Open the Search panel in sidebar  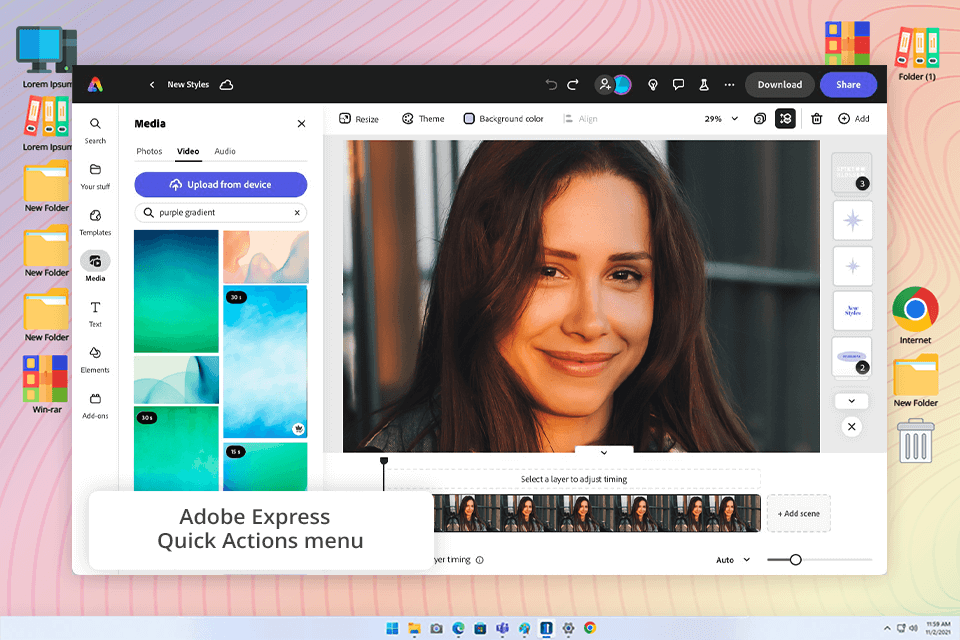tap(95, 130)
